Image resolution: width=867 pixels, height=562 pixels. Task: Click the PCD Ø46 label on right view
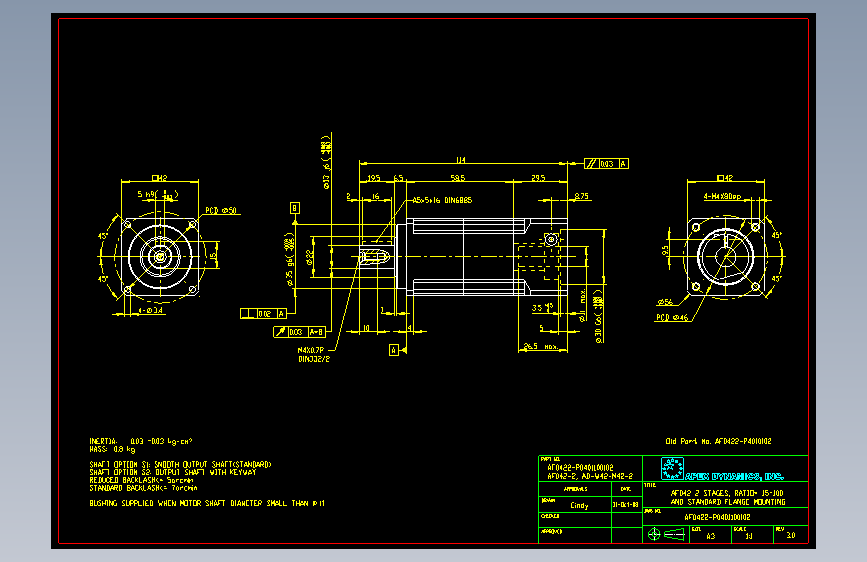pyautogui.click(x=672, y=318)
